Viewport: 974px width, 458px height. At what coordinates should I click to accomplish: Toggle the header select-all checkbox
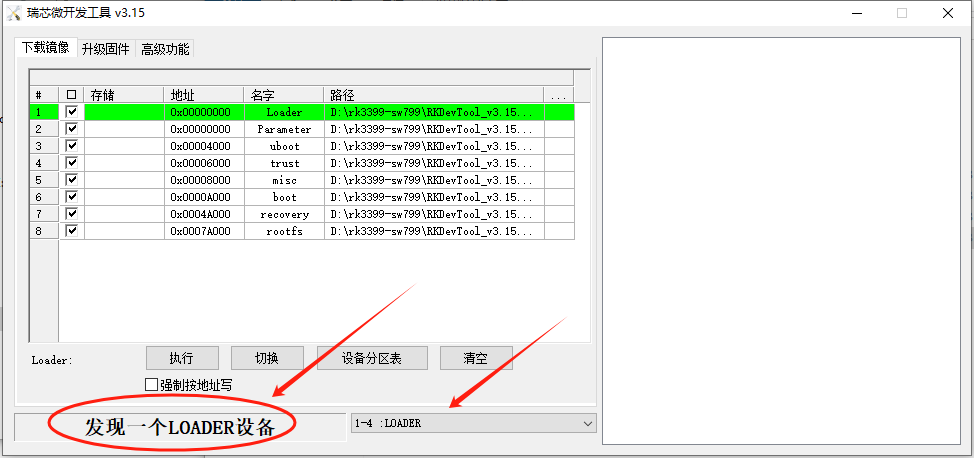click(x=71, y=95)
